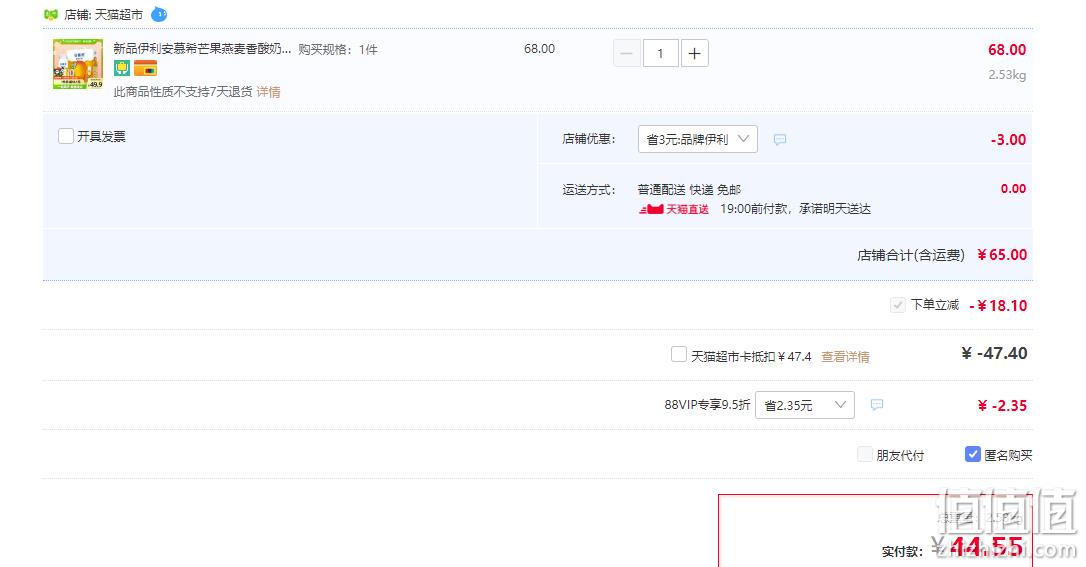Check the 天猫超市卡抵扣 ¥47.4 checkbox
This screenshot has width=1086, height=567.
tap(679, 354)
